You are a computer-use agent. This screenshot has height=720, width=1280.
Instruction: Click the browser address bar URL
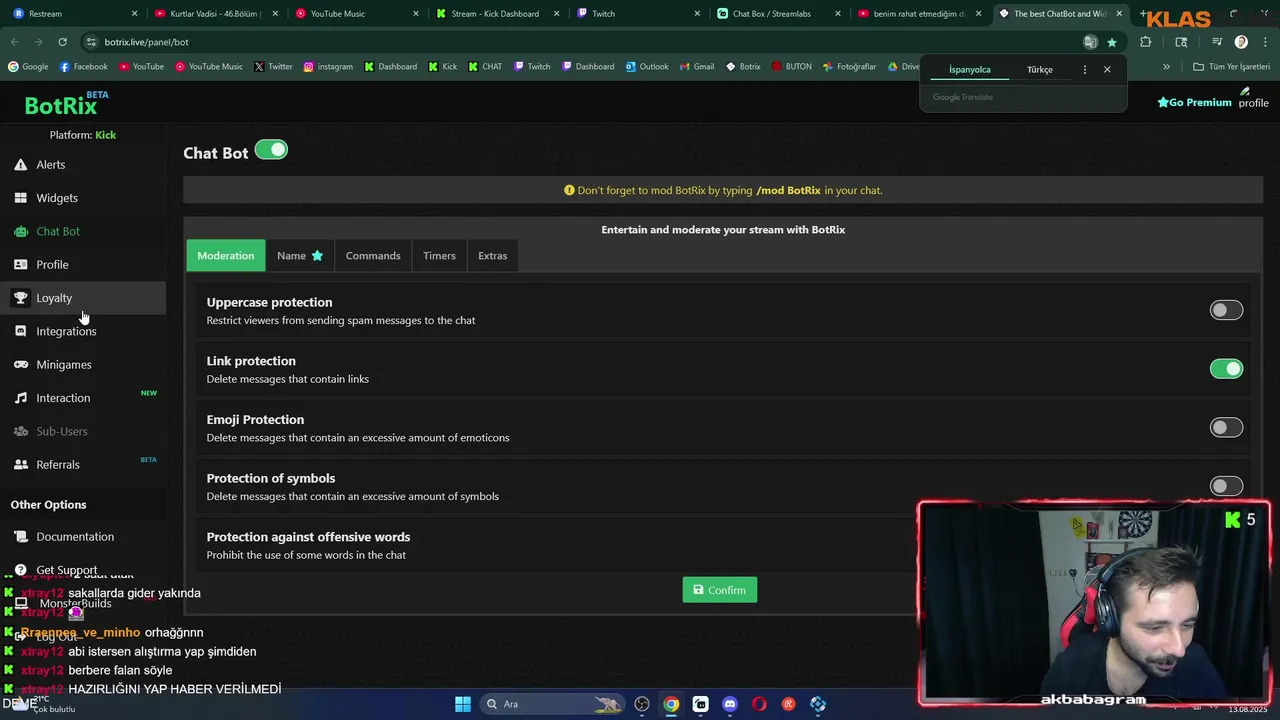click(x=146, y=42)
